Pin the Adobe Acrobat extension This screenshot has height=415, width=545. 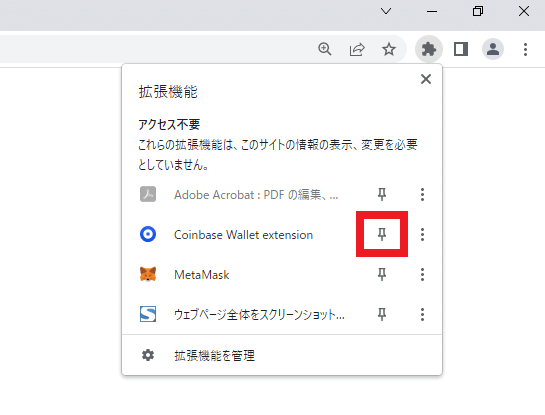point(382,194)
